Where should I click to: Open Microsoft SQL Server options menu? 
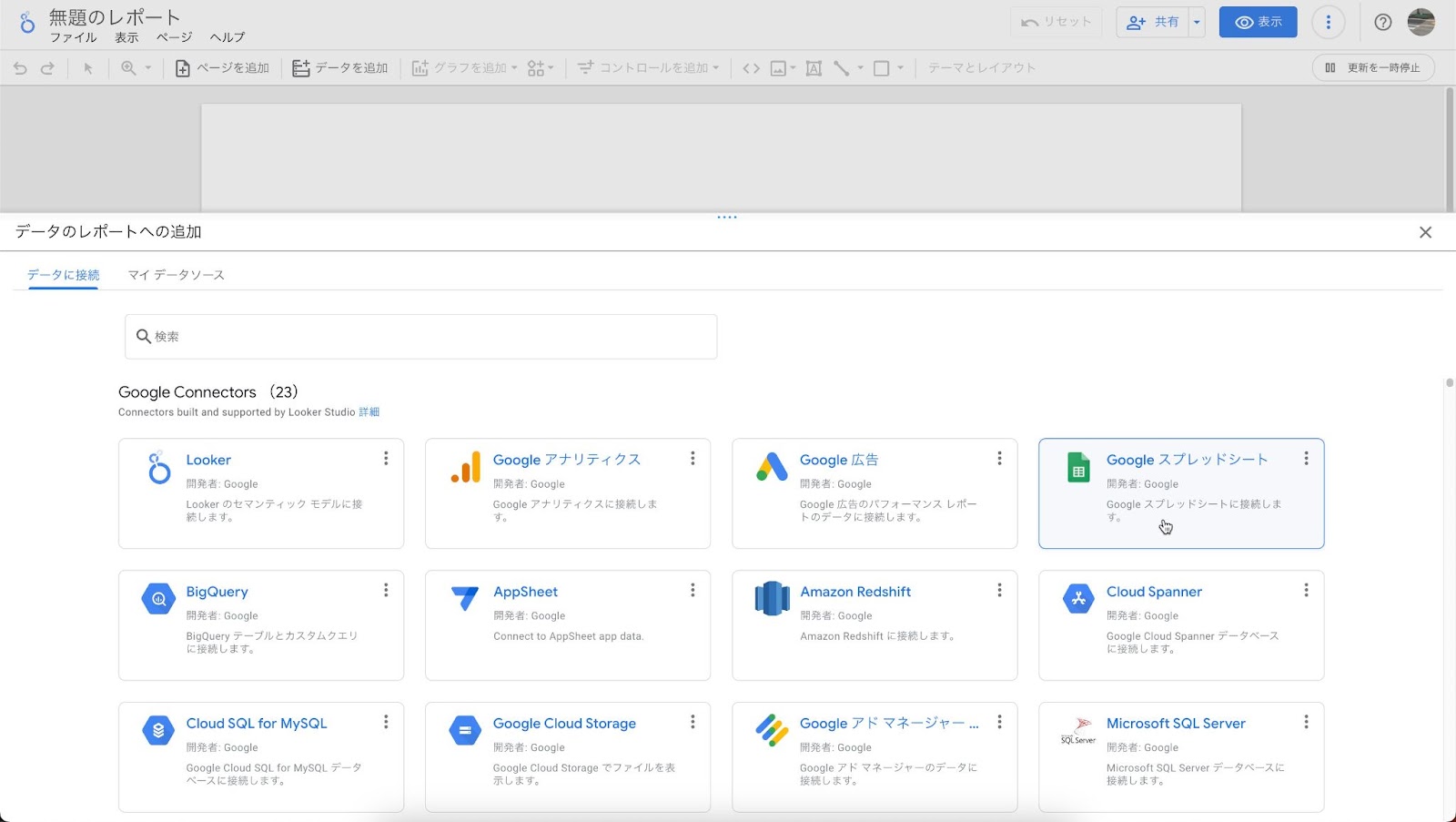point(1306,722)
